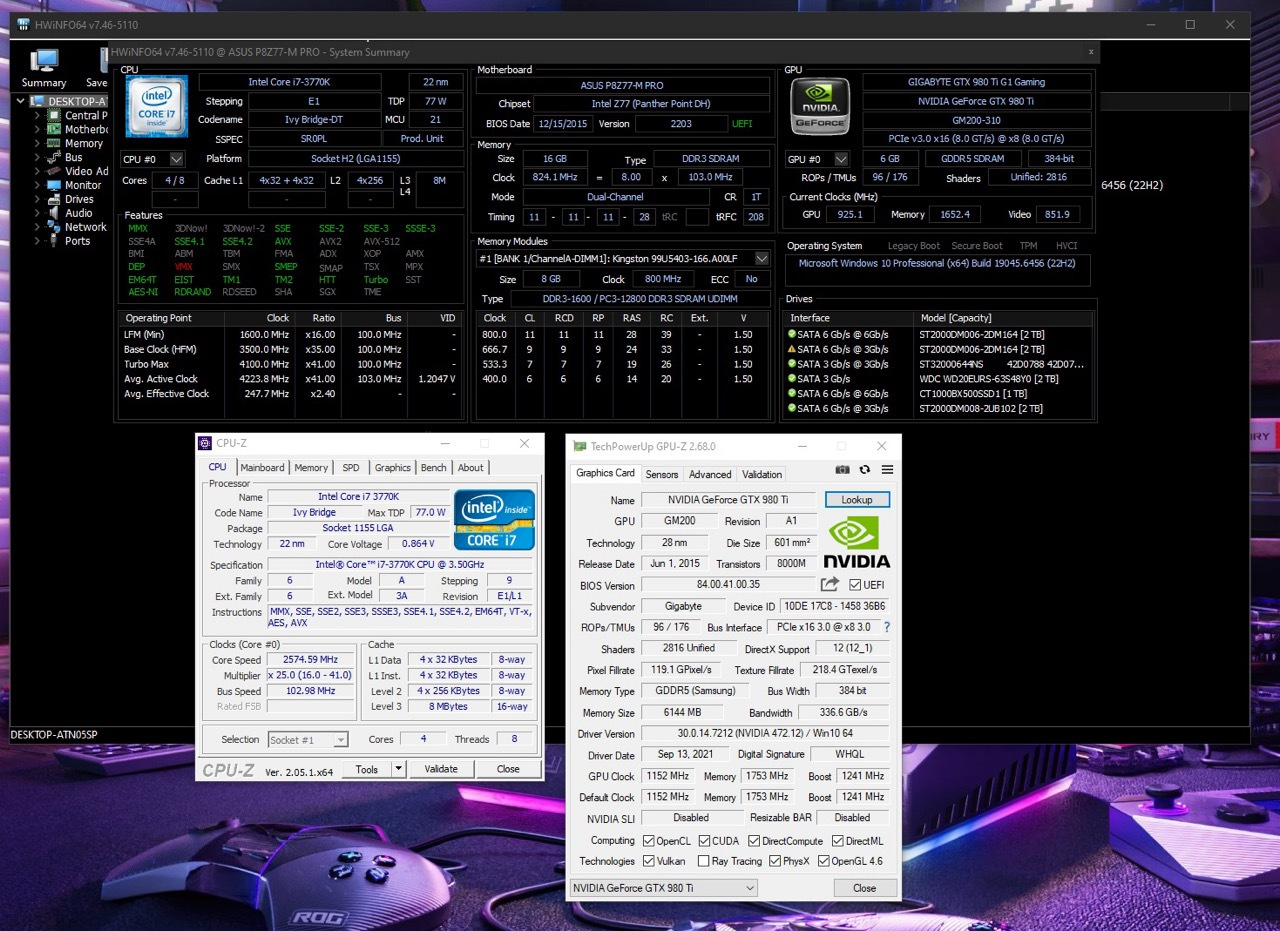Take a screenshot with GPU-Z camera icon
Screen dimensions: 1280x931
click(842, 470)
